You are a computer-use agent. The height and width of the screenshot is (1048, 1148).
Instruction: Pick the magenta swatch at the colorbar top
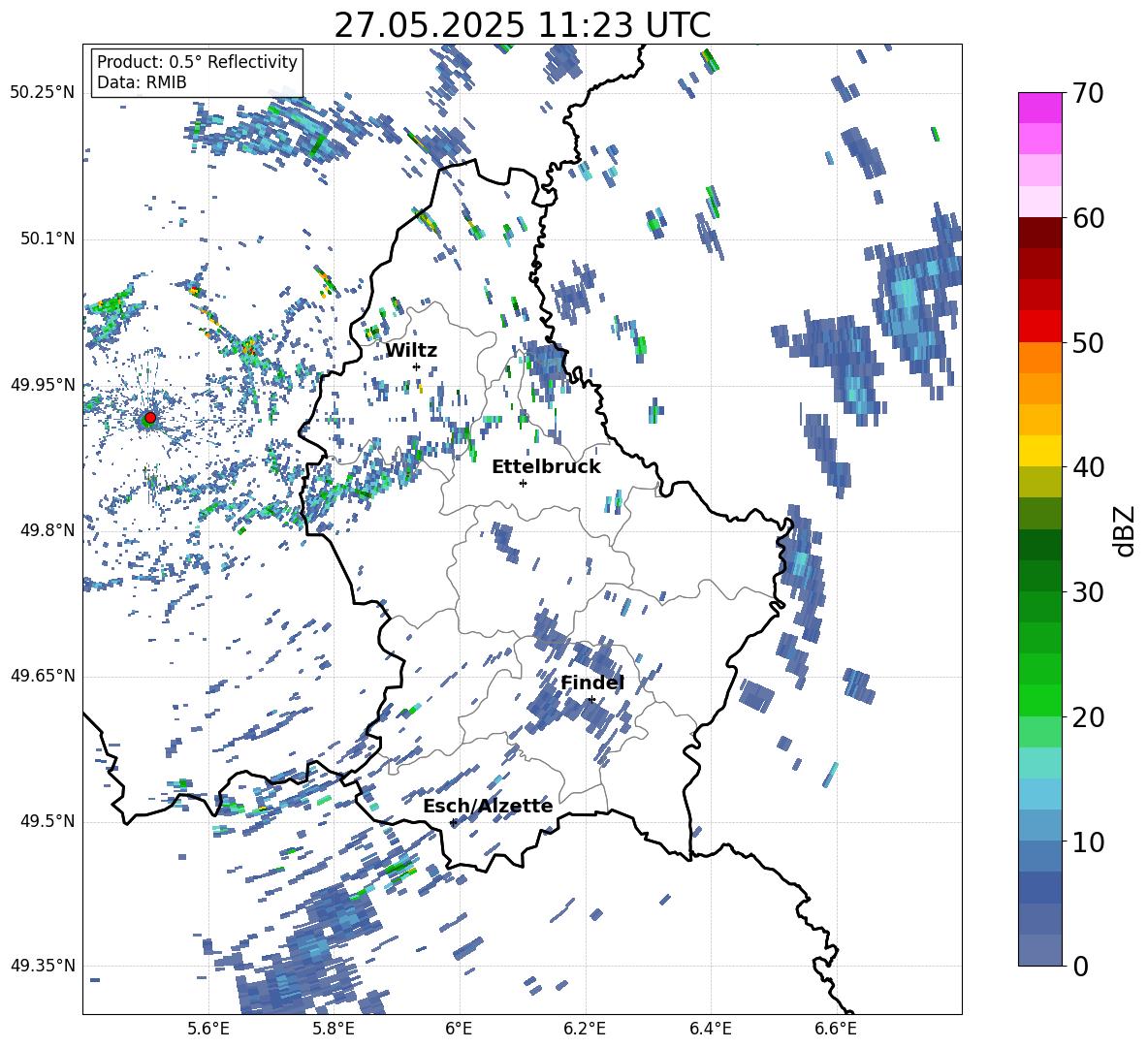pyautogui.click(x=1039, y=108)
